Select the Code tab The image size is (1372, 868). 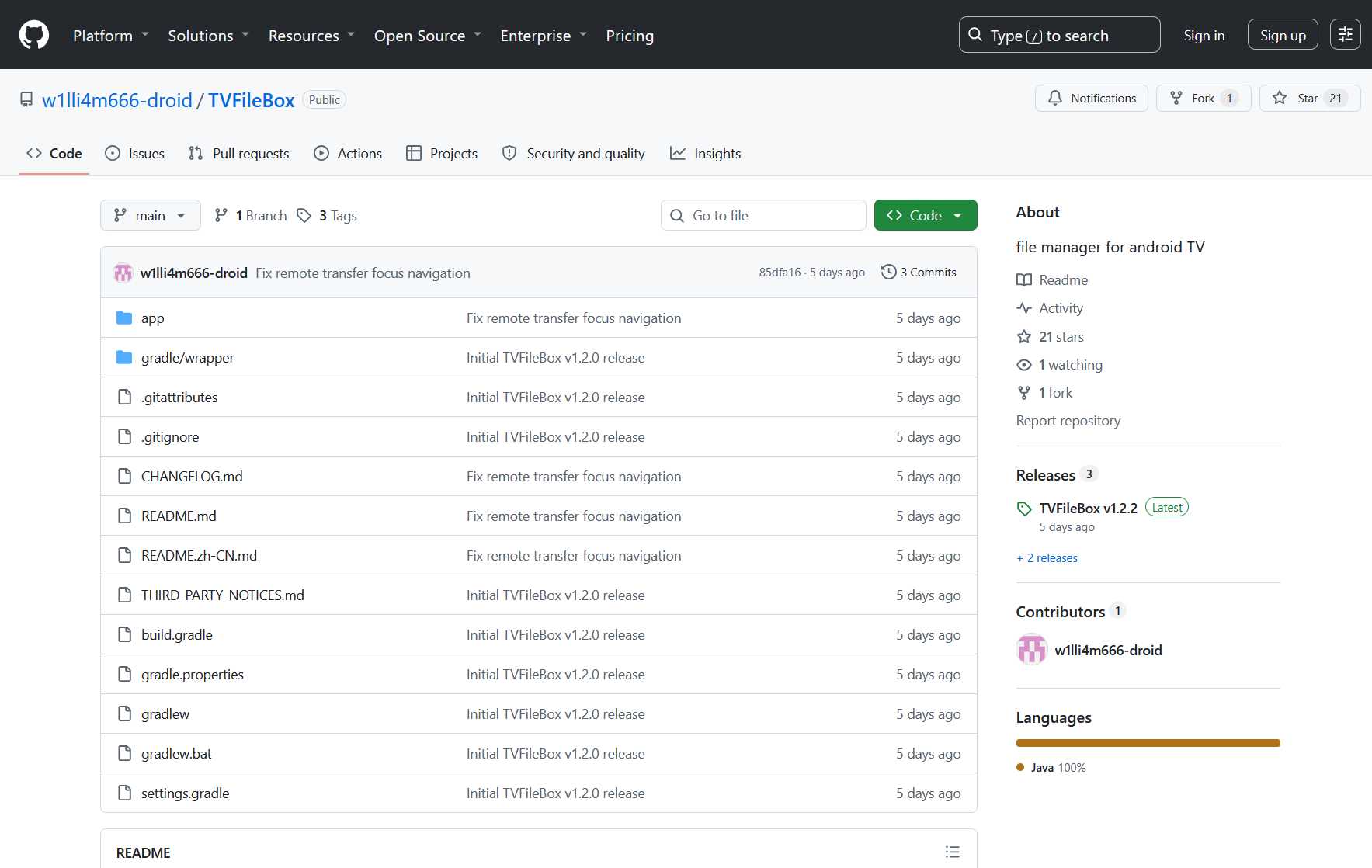click(54, 153)
